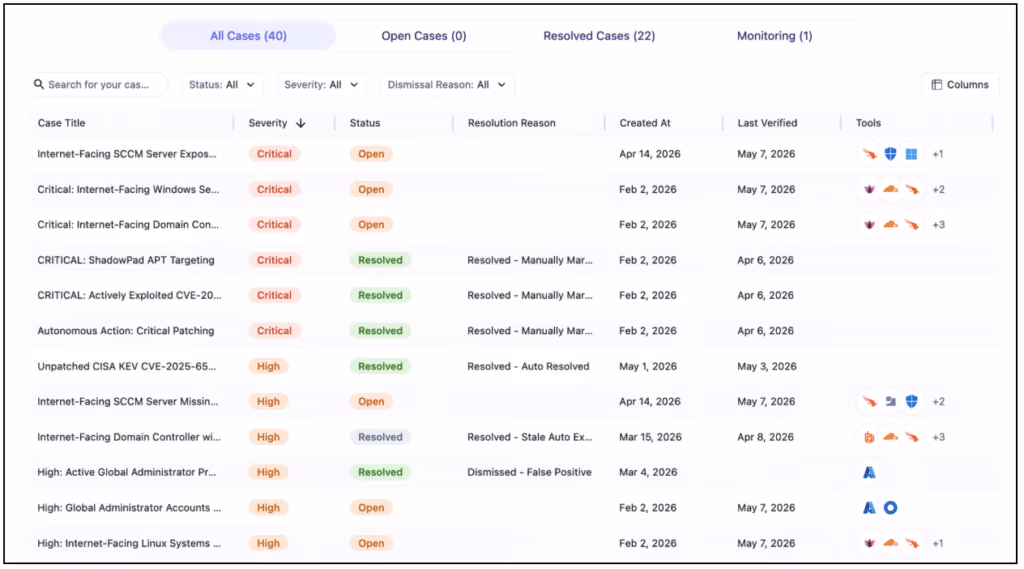The height and width of the screenshot is (569, 1024).
Task: Open case CRITICAL: ShadowPad APT Targeting
Action: point(125,260)
